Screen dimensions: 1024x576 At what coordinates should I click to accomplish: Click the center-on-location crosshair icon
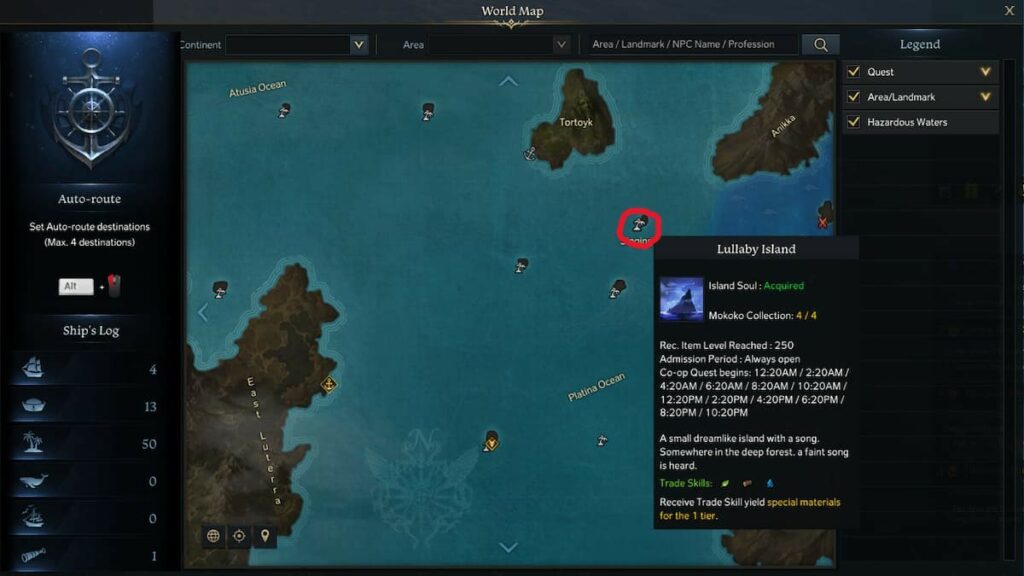point(239,536)
